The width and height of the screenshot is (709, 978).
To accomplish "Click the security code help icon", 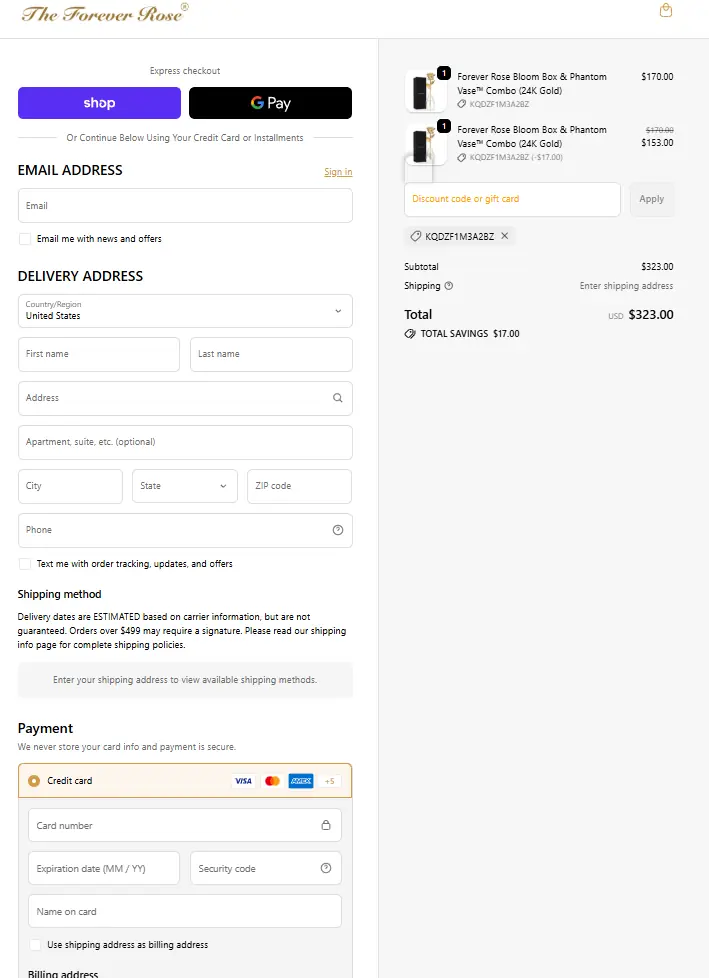I will (325, 868).
